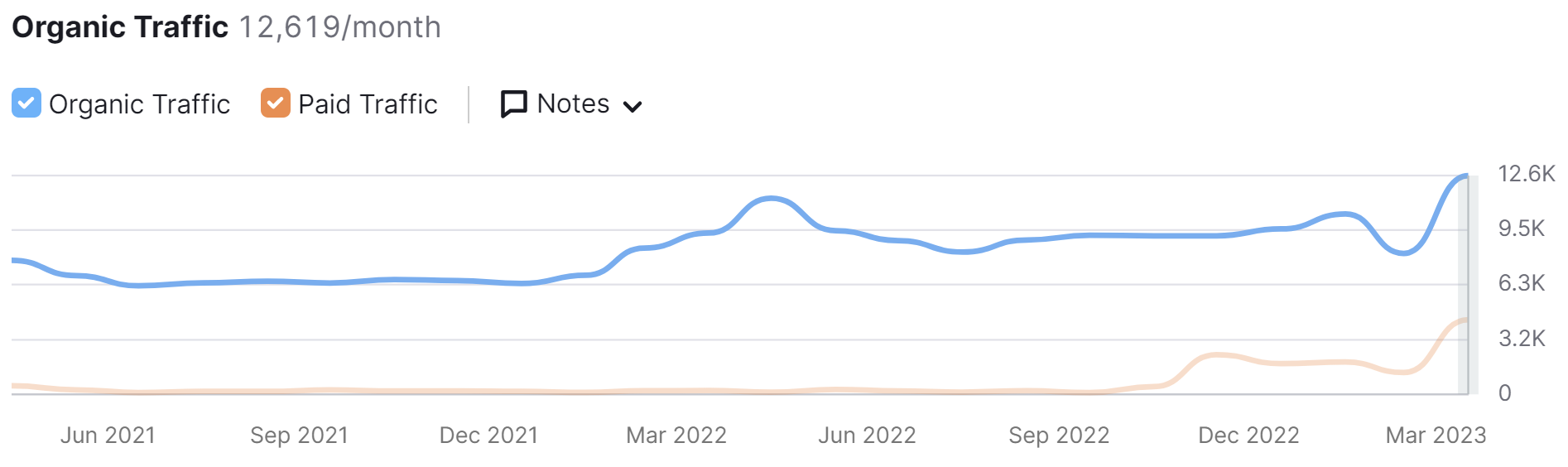Image resolution: width=1568 pixels, height=467 pixels.
Task: Click the Mar 2022 axis label
Action: (676, 436)
